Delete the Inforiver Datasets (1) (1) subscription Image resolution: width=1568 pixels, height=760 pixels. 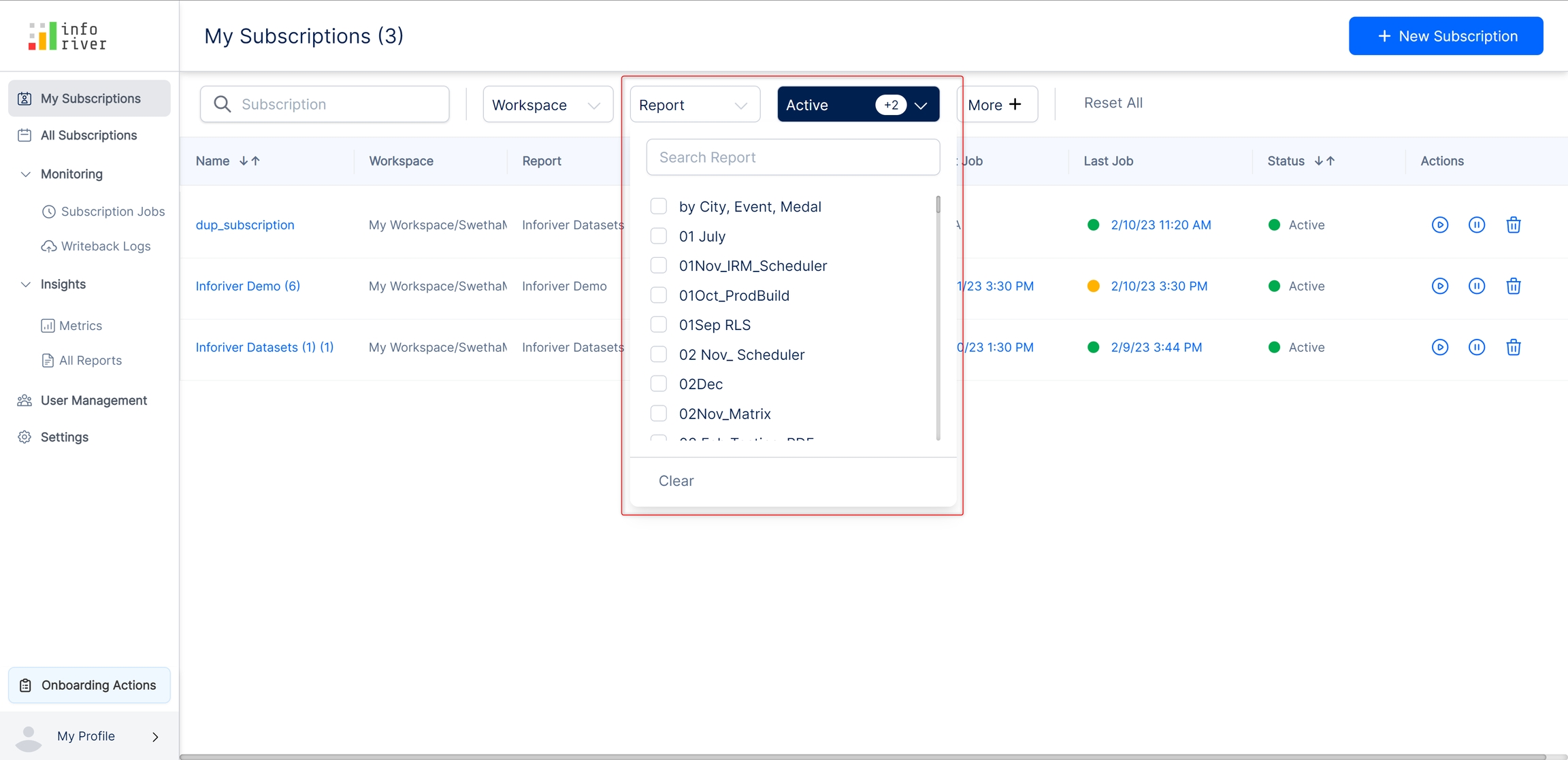click(1513, 347)
